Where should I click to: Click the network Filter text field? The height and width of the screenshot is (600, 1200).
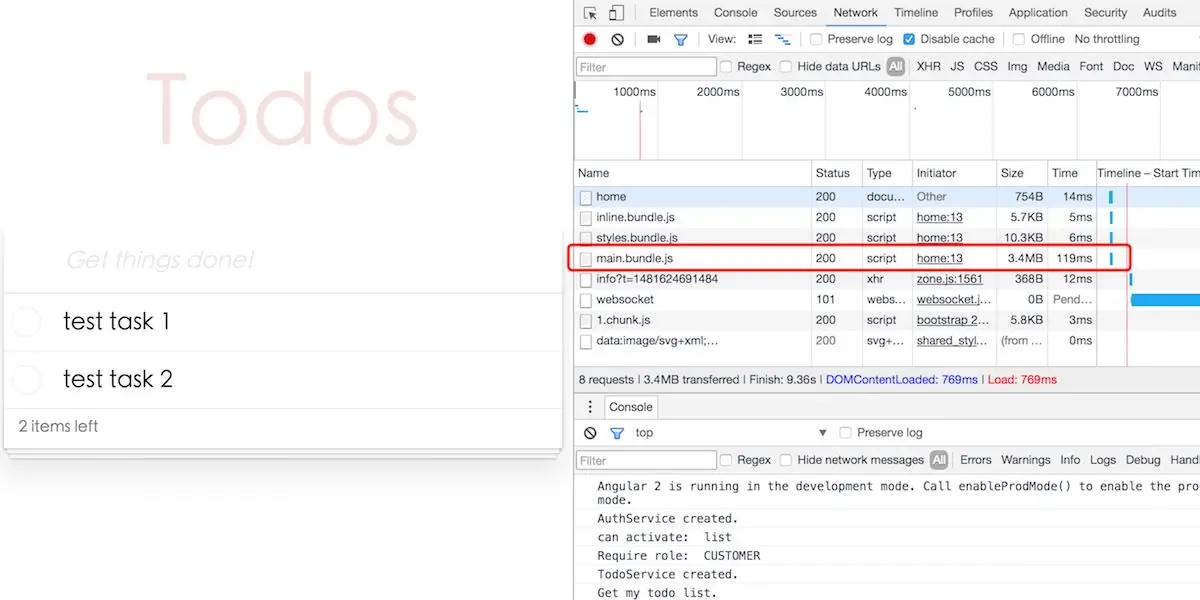(646, 67)
